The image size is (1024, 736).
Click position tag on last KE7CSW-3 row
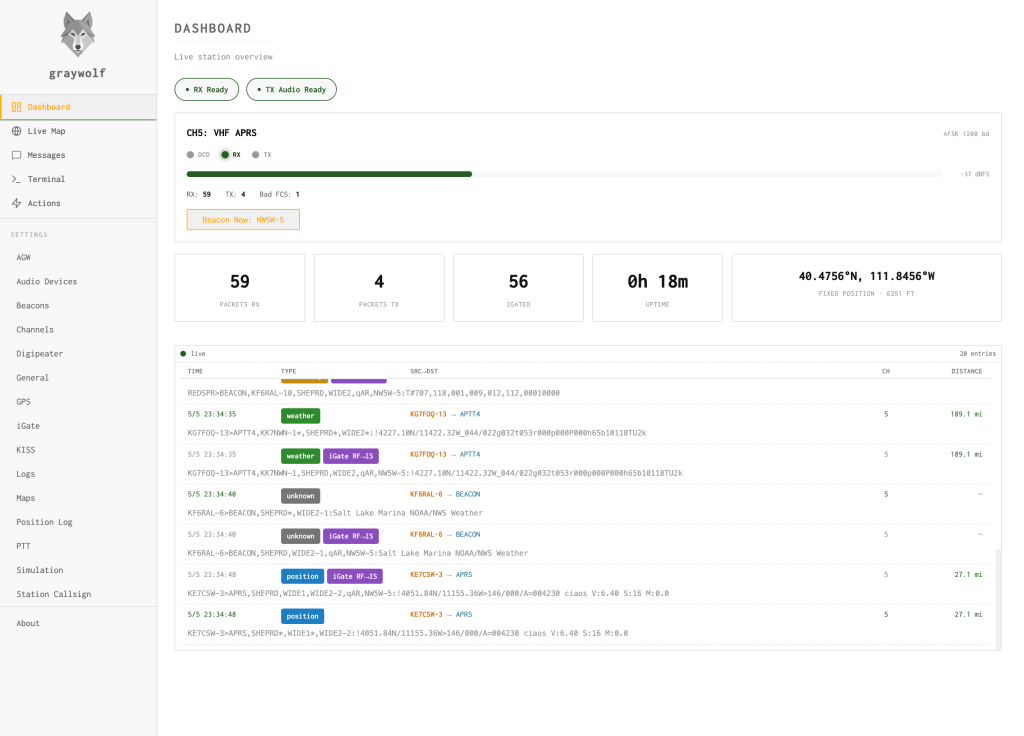pos(302,616)
